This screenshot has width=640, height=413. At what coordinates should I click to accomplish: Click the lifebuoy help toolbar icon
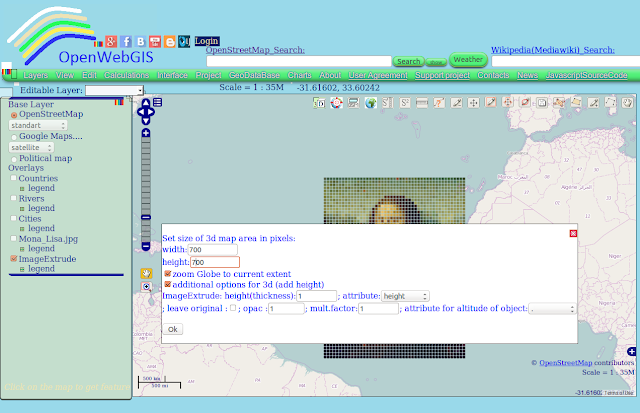(x=336, y=103)
